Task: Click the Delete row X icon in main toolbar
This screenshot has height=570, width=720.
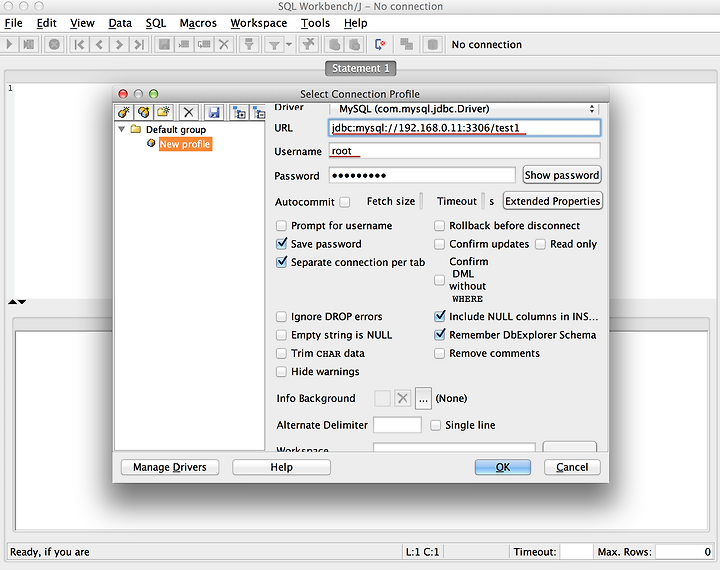Action: pyautogui.click(x=224, y=45)
